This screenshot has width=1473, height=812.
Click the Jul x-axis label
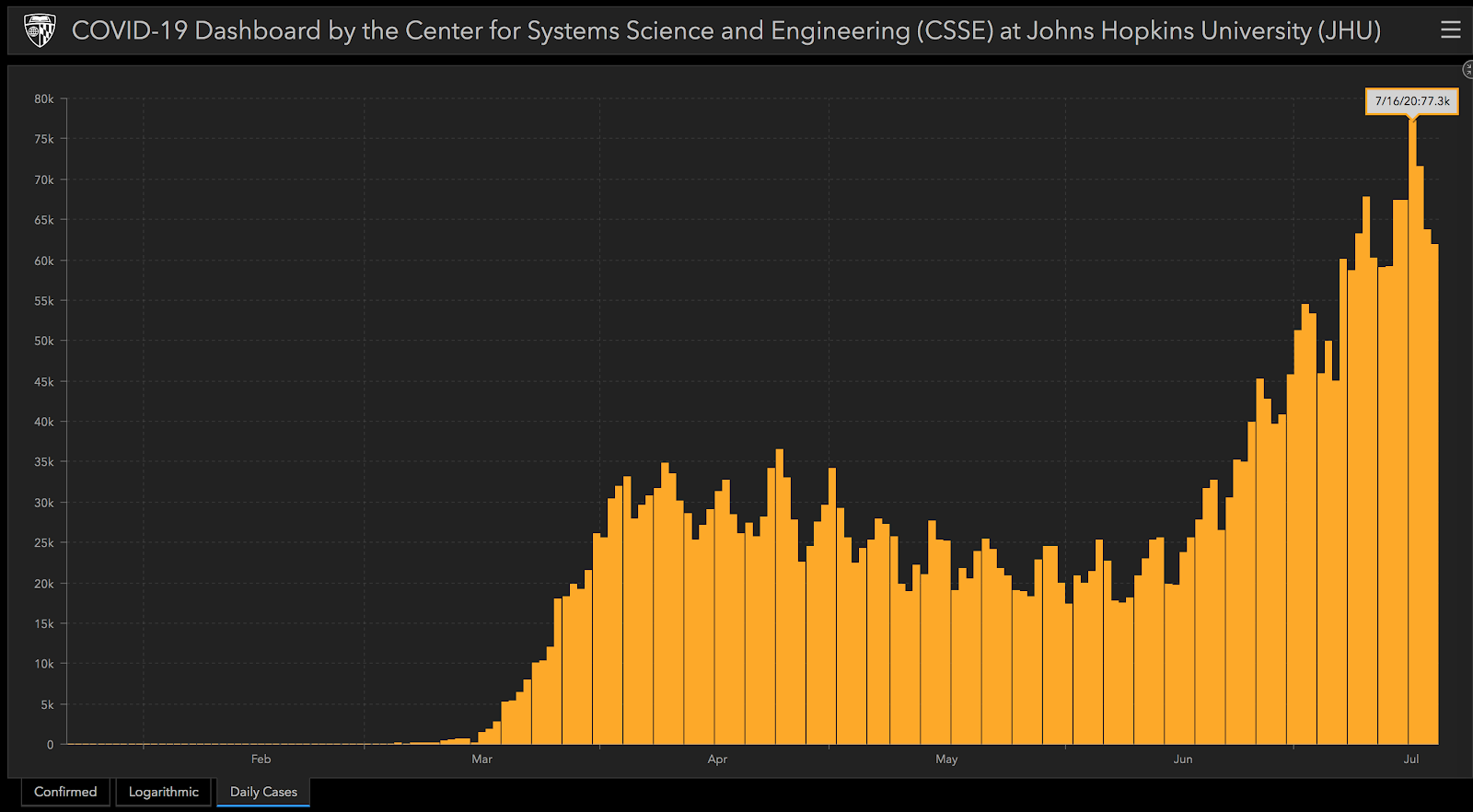[x=1411, y=760]
